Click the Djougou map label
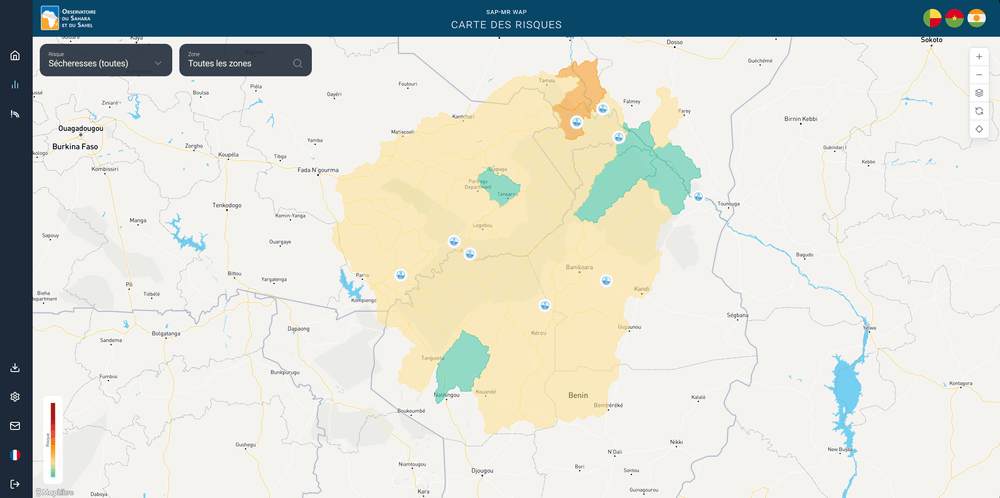The width and height of the screenshot is (1000, 498). click(482, 471)
